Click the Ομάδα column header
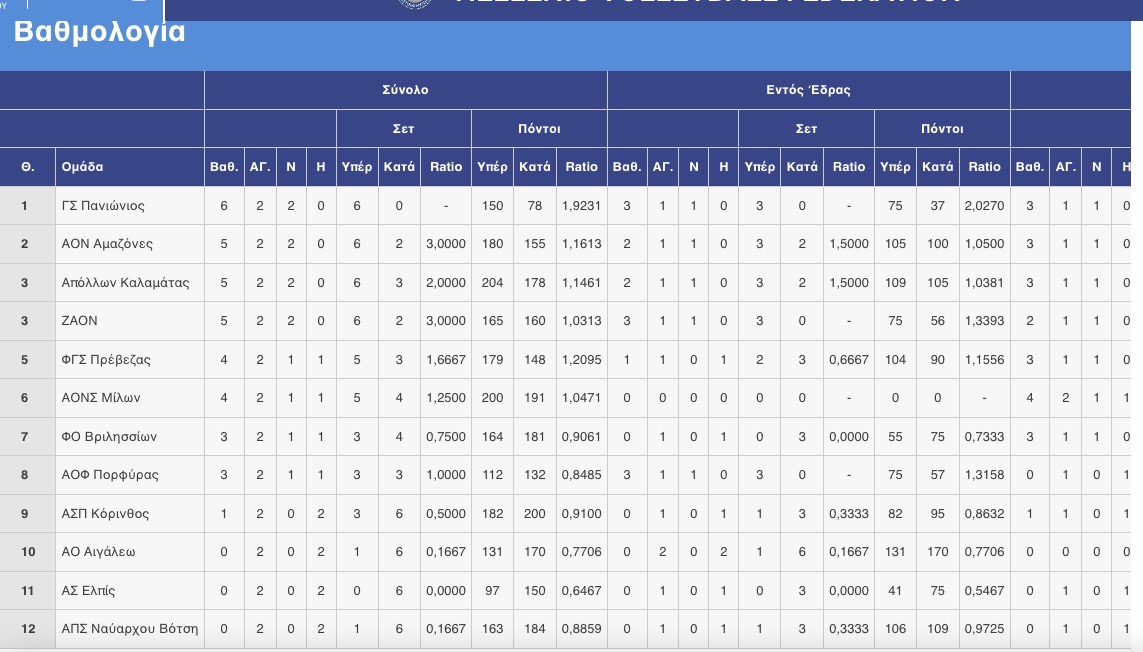Viewport: 1143px width, 652px height. 82,166
